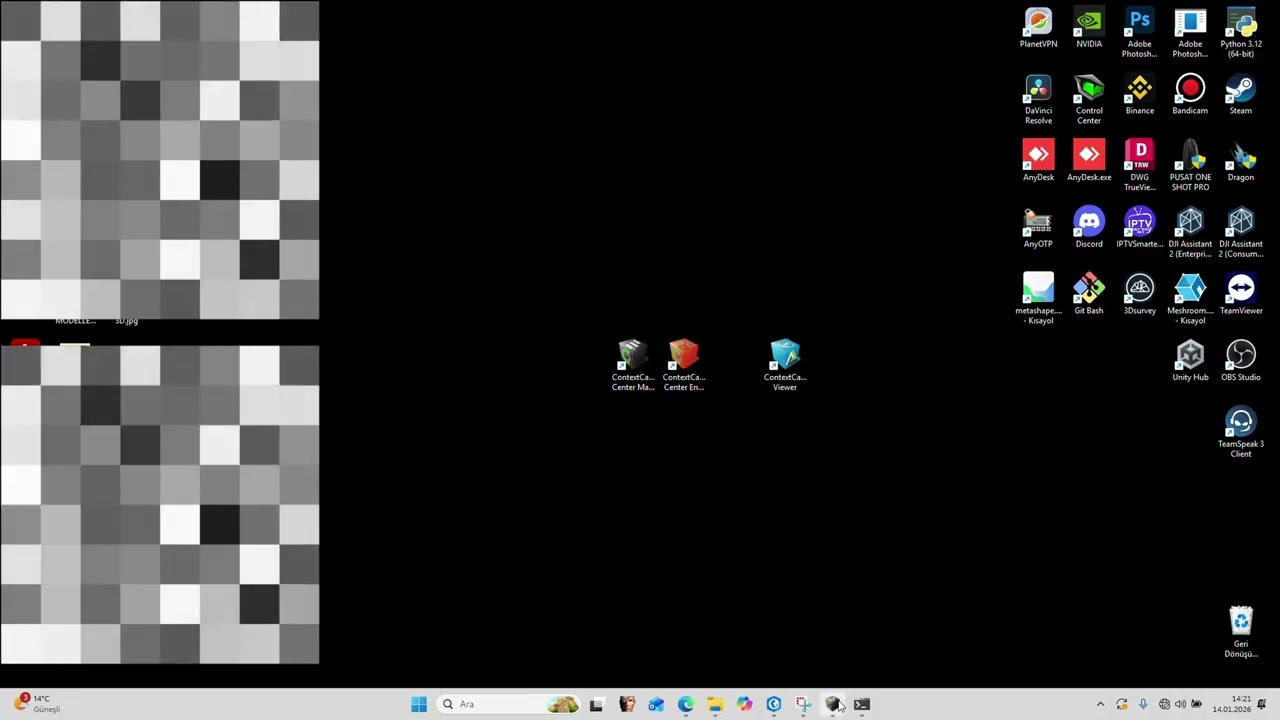1280x720 pixels.
Task: Open the Terminal icon in the taskbar
Action: pos(862,704)
